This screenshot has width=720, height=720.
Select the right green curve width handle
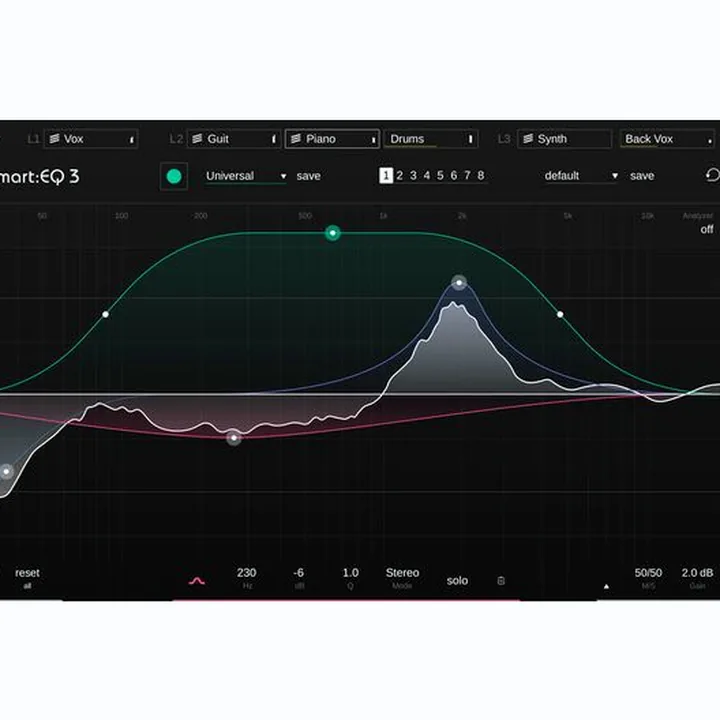pyautogui.click(x=560, y=314)
